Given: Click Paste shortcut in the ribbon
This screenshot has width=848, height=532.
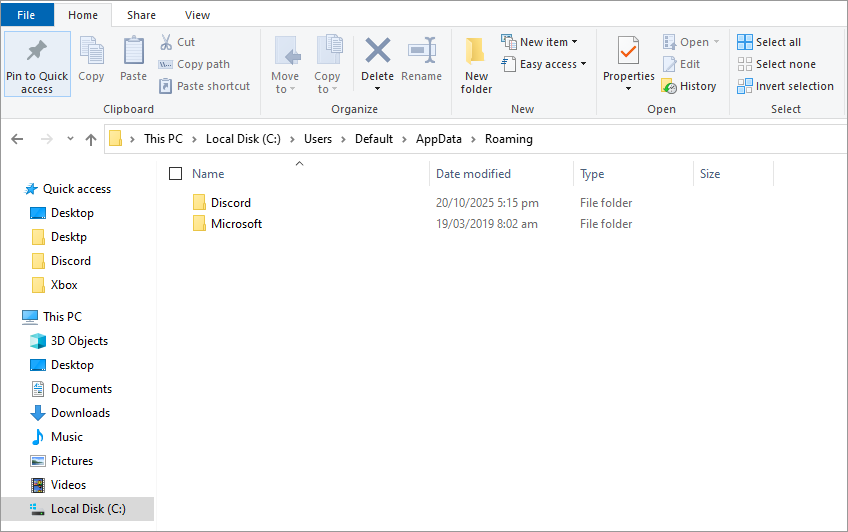Looking at the screenshot, I should click(204, 86).
